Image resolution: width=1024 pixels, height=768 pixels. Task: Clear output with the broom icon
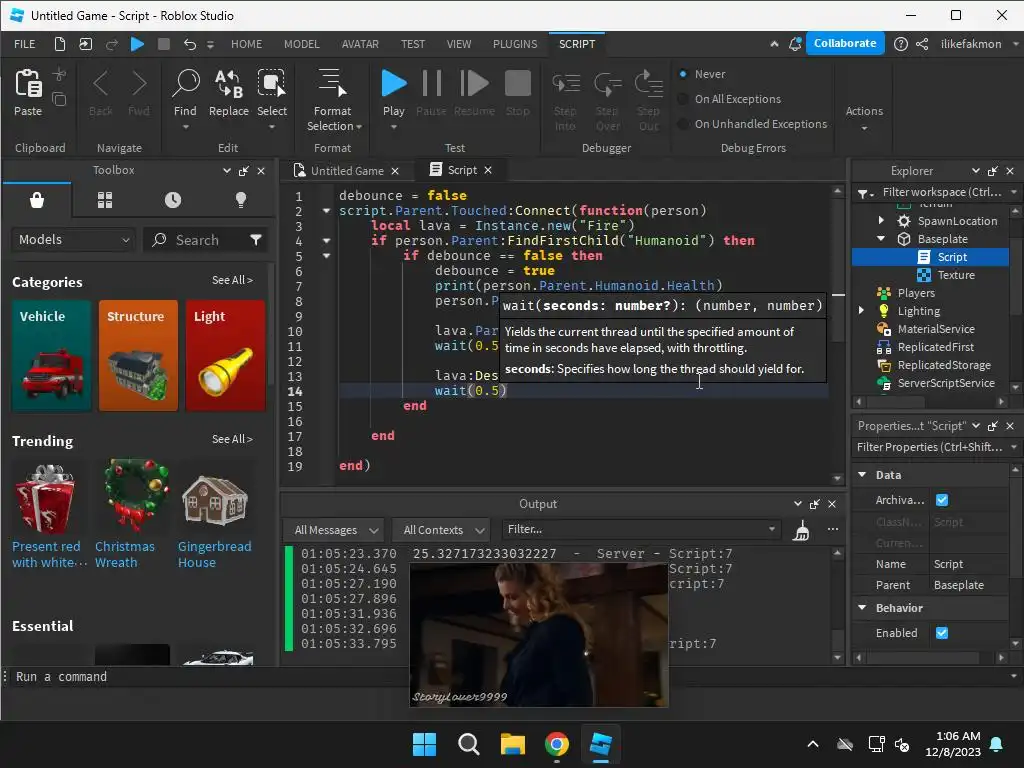coord(801,531)
